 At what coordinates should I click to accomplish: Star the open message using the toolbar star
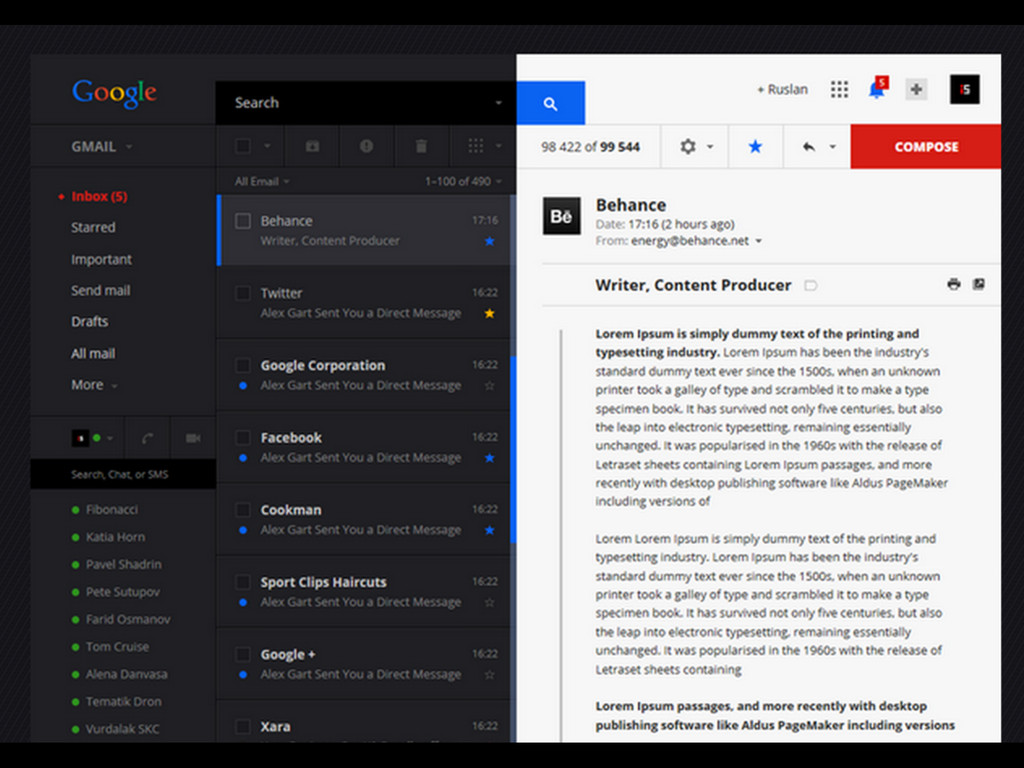tap(755, 146)
